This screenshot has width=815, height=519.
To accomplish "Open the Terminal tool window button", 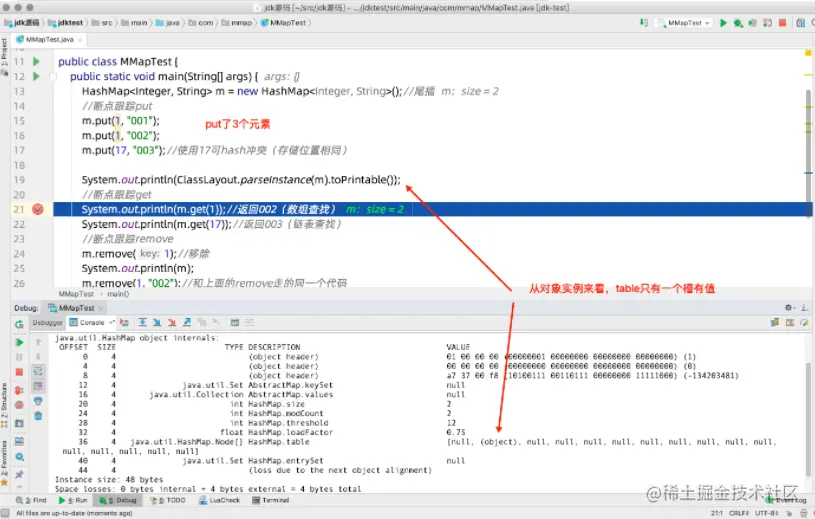I will click(270, 500).
